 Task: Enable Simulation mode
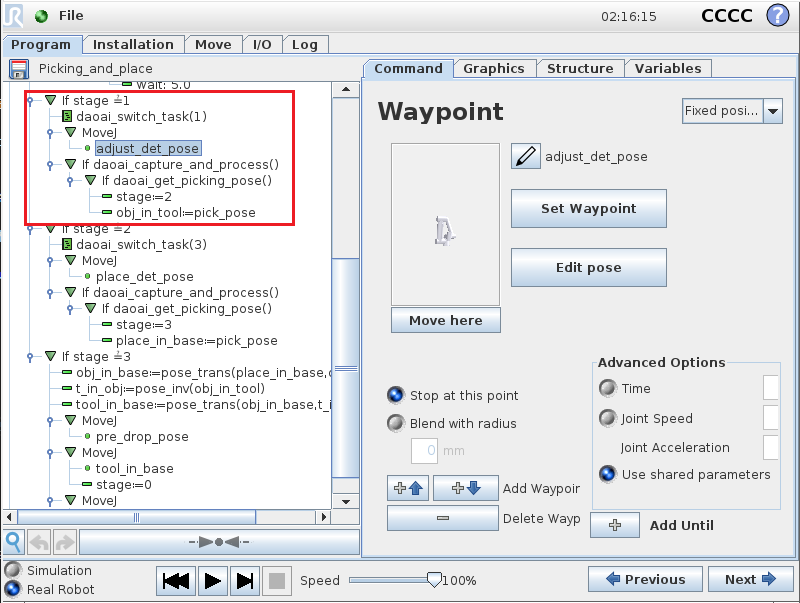tap(13, 570)
